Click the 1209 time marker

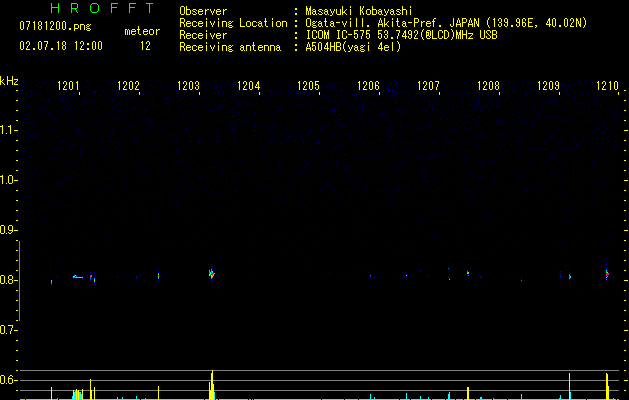pos(548,86)
